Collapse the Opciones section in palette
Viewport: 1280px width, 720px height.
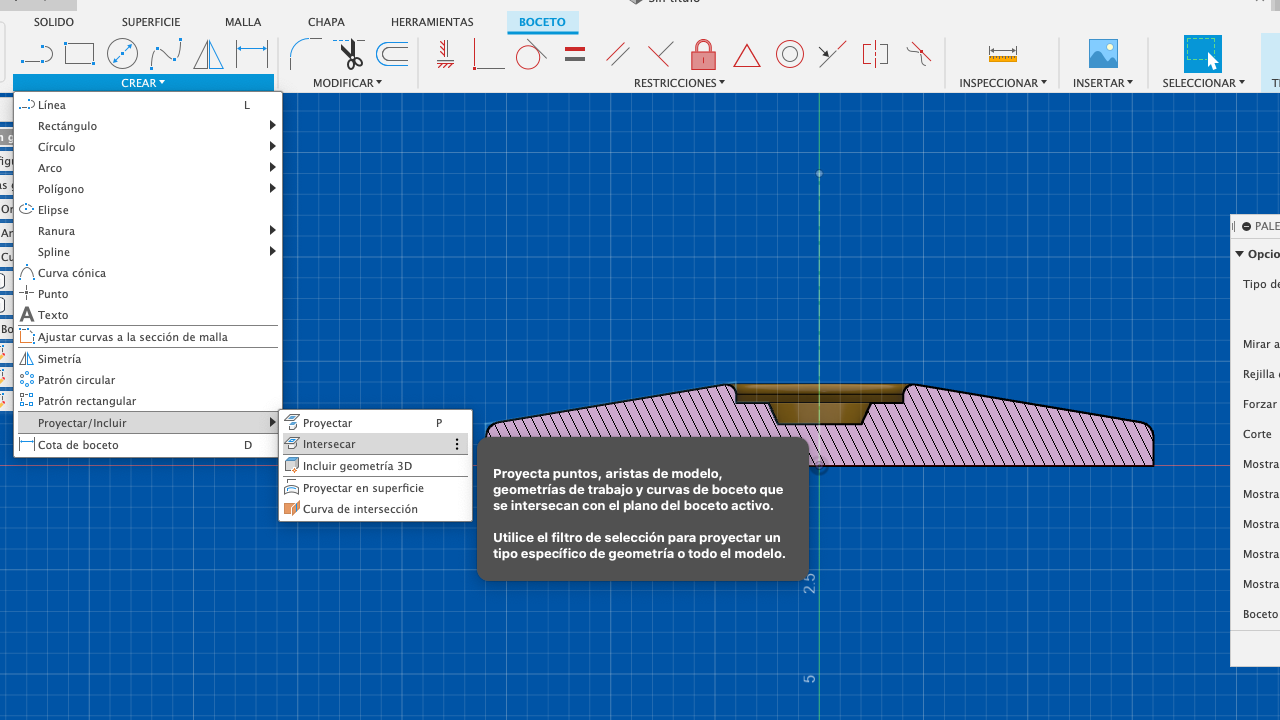click(1240, 254)
